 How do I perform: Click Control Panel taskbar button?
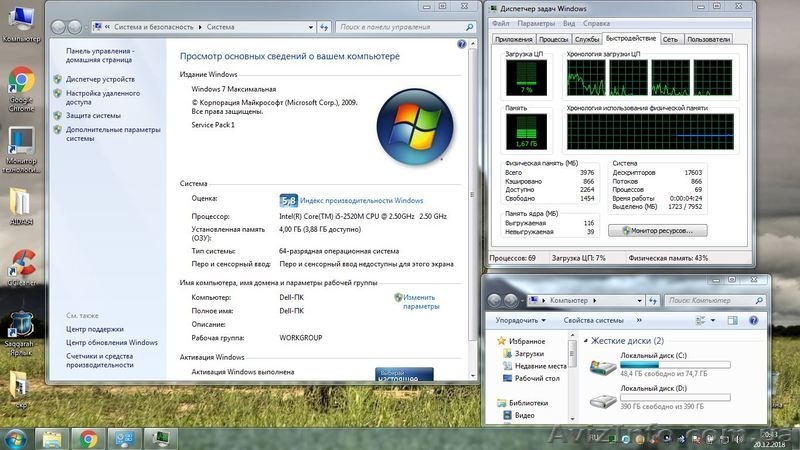pos(124,439)
